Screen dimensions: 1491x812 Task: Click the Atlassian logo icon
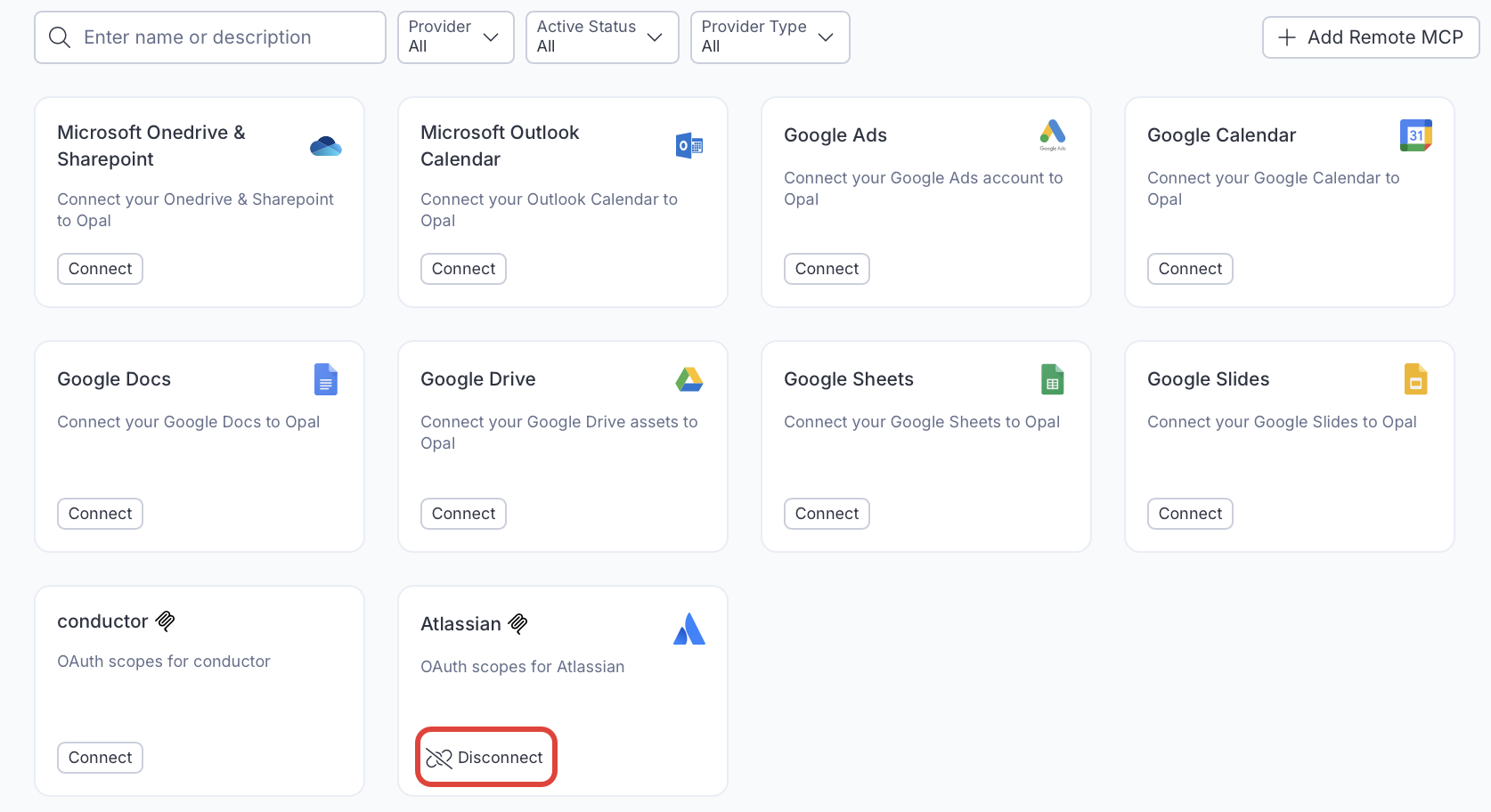tap(688, 629)
